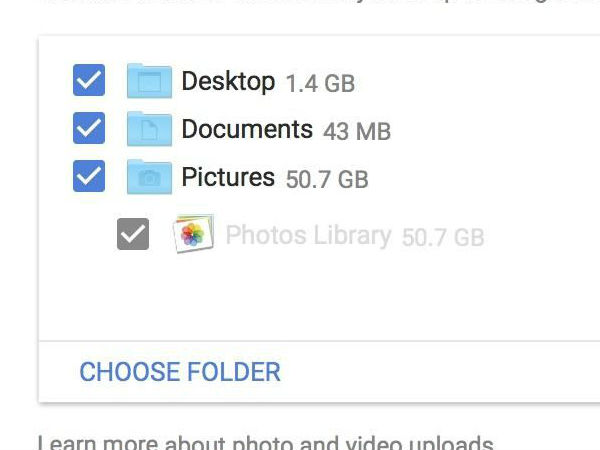Viewport: 600px width, 450px height.
Task: Click the 50.7 GB size beside Pictures
Action: pyautogui.click(x=327, y=180)
